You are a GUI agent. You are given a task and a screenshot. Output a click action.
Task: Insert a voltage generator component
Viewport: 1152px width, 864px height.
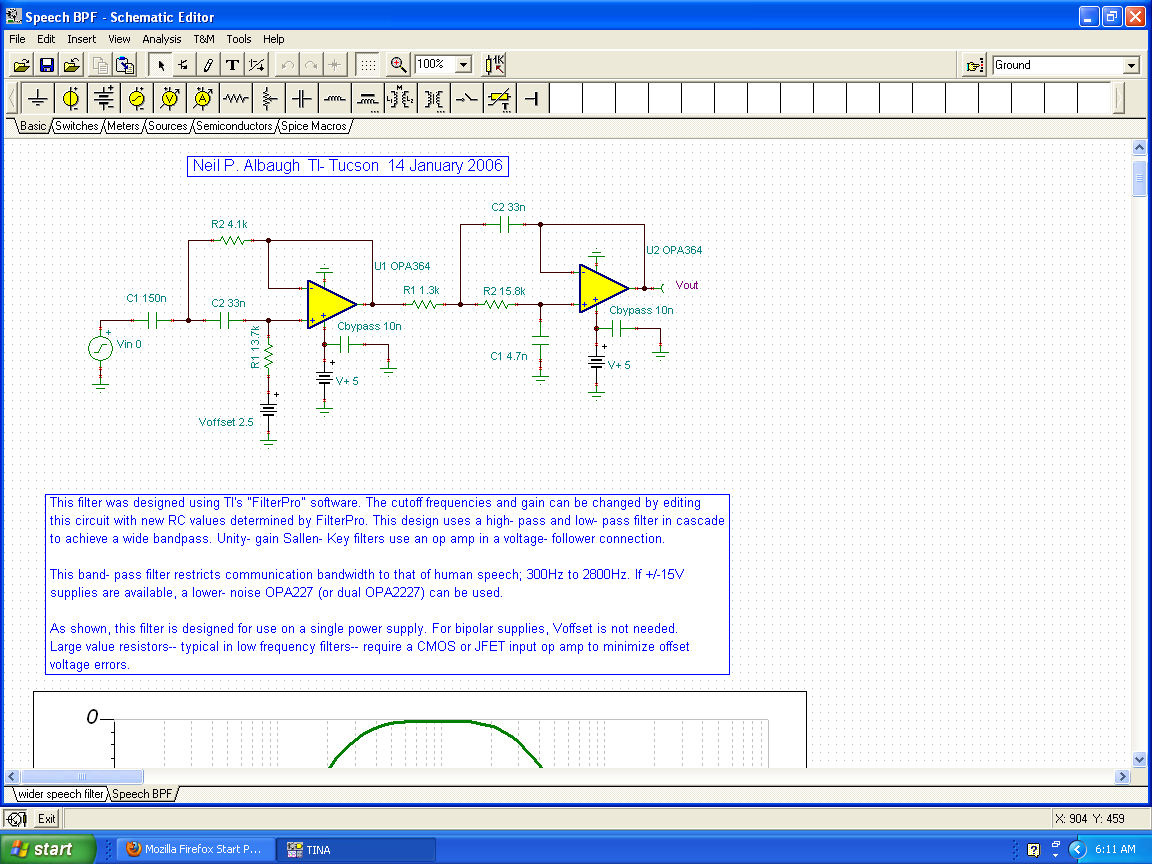coord(137,98)
